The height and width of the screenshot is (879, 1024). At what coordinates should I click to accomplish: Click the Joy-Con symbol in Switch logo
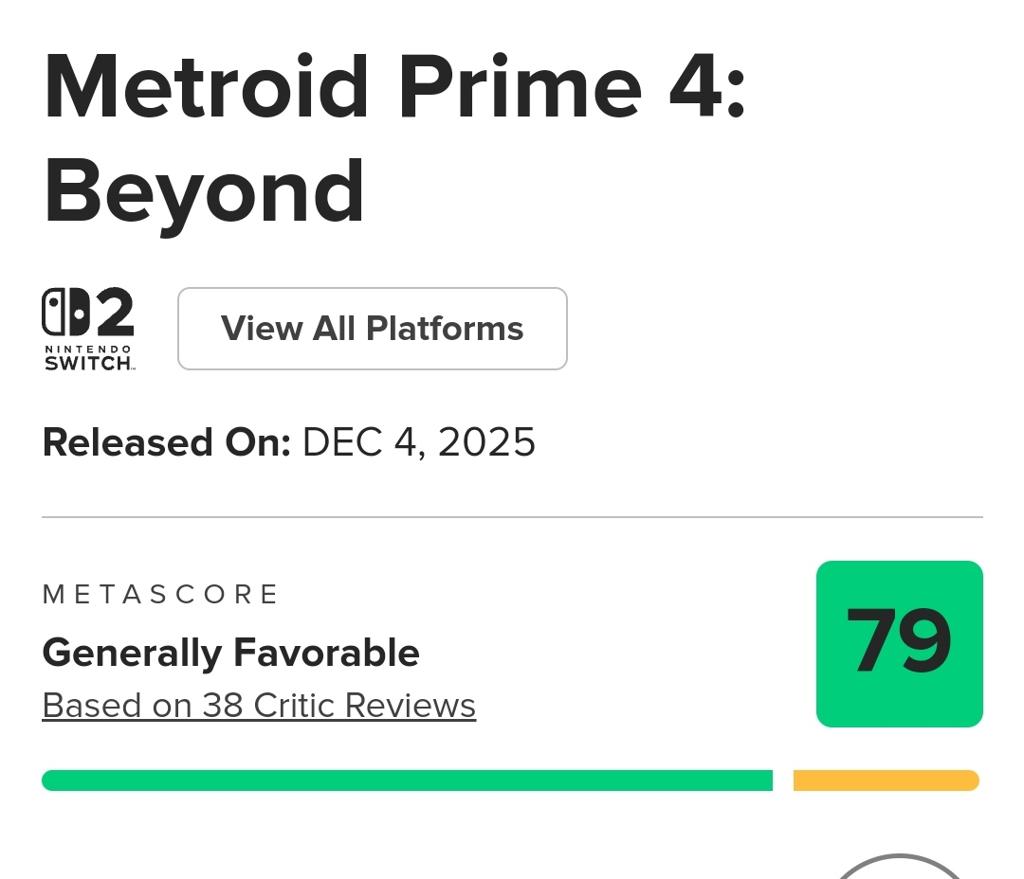pos(66,312)
